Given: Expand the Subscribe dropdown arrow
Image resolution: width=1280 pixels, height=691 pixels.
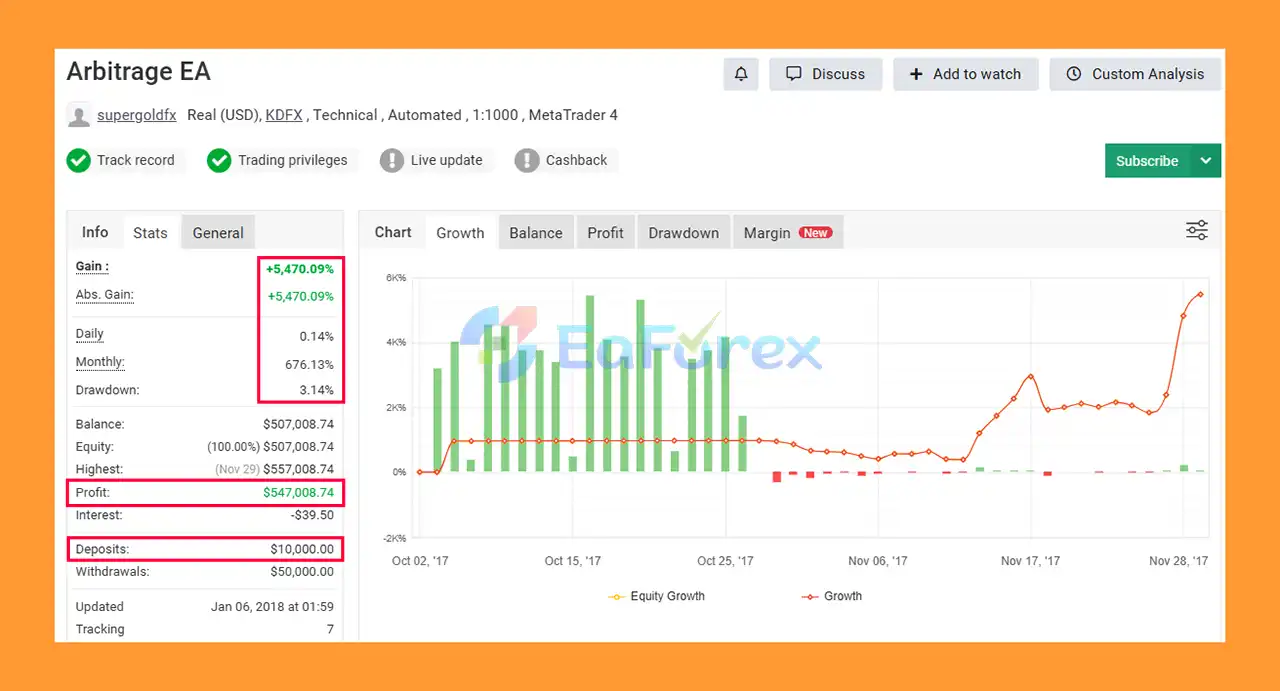Looking at the screenshot, I should (x=1206, y=161).
